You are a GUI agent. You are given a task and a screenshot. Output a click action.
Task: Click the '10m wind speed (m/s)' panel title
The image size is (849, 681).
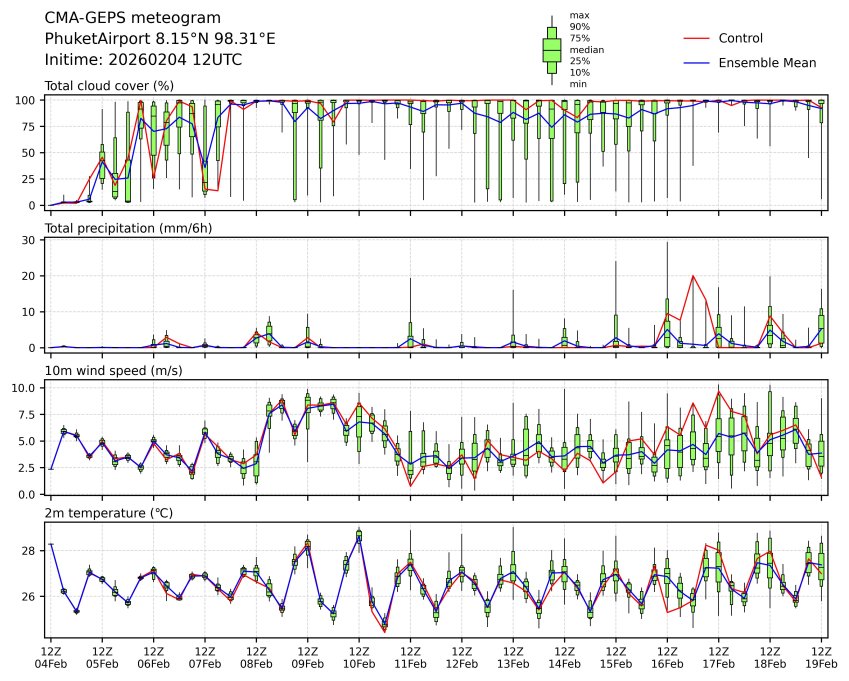point(113,371)
